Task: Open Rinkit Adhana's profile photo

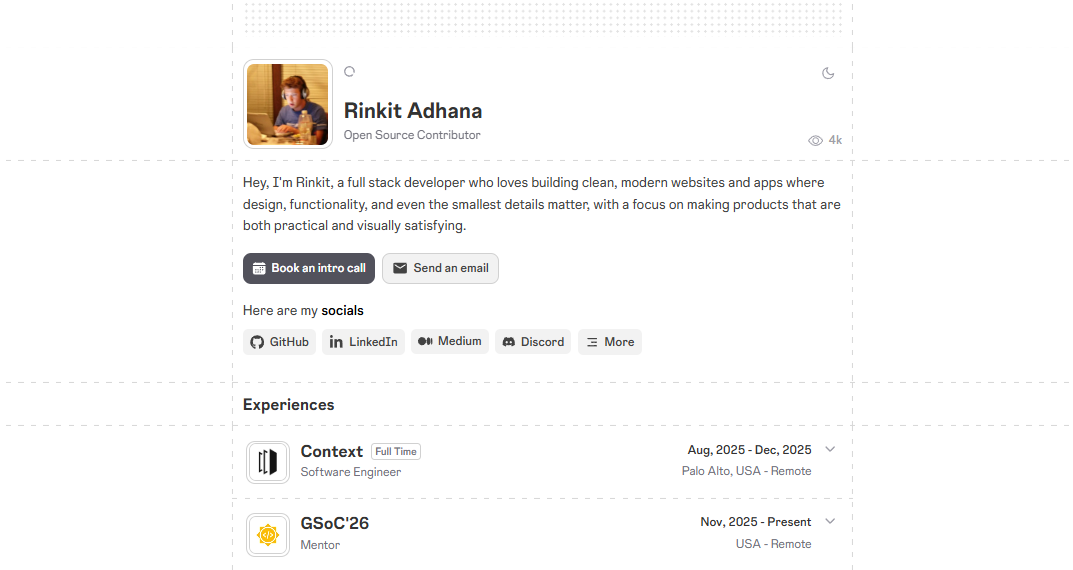Action: coord(287,104)
